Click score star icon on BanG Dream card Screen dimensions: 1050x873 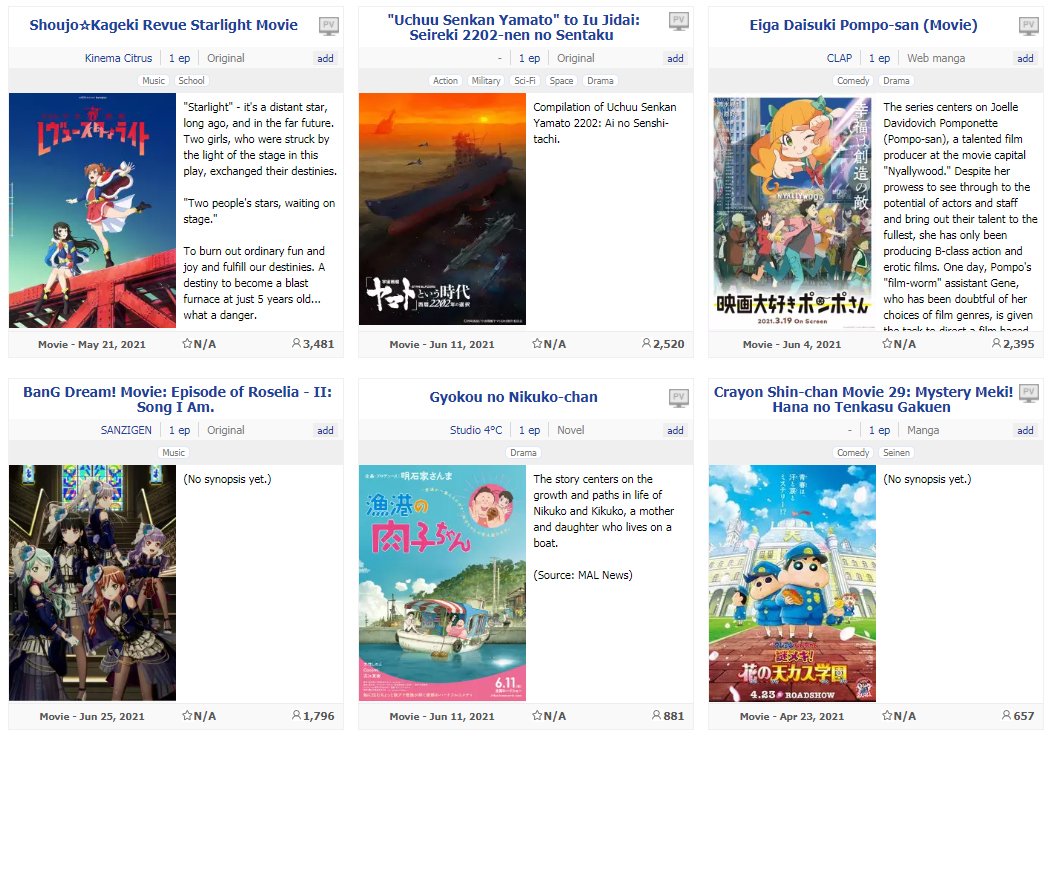pos(187,716)
